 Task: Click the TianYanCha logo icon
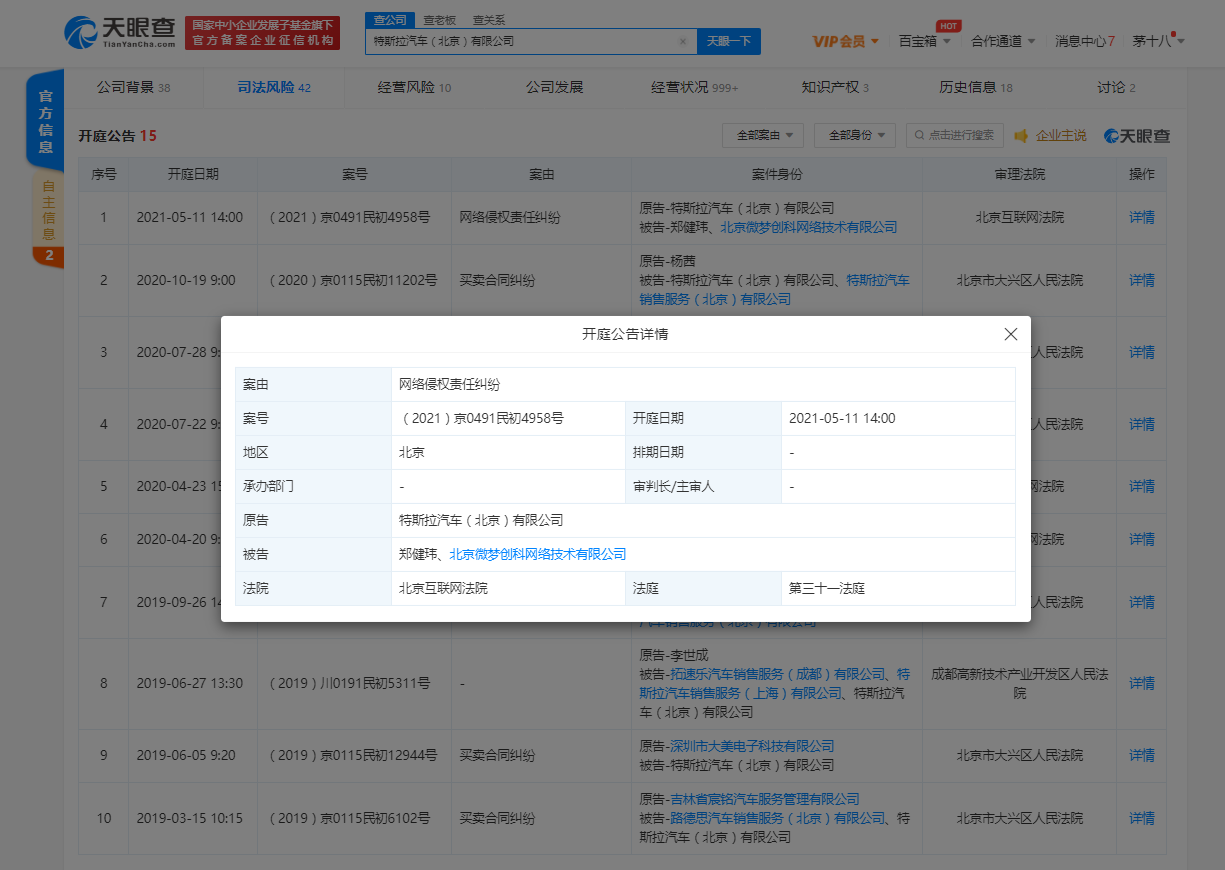[82, 33]
